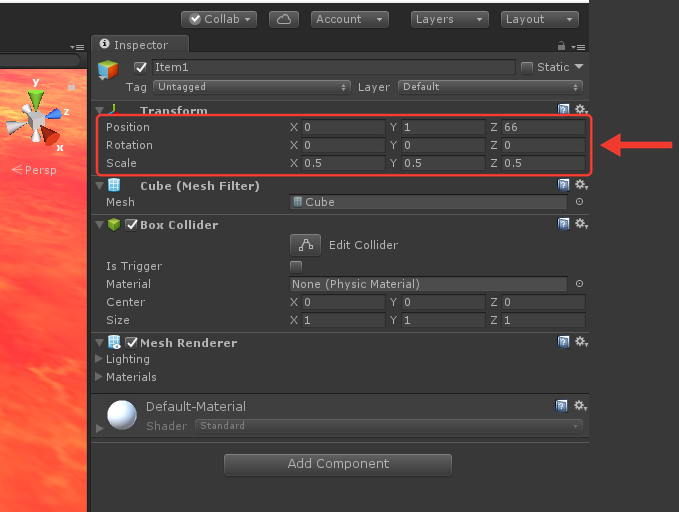Screen dimensions: 679x512
Task: Enable the Is Trigger checkbox
Action: tap(296, 266)
